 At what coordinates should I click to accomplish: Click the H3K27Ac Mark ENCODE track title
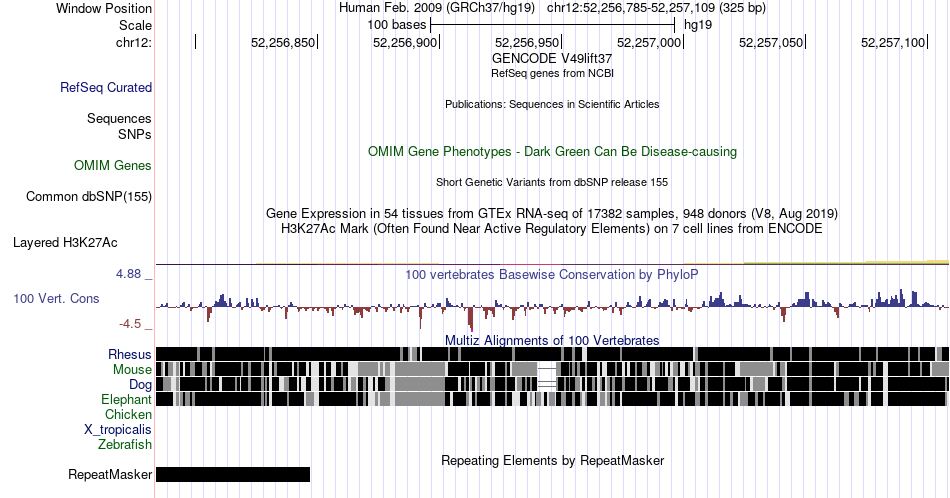[x=552, y=228]
